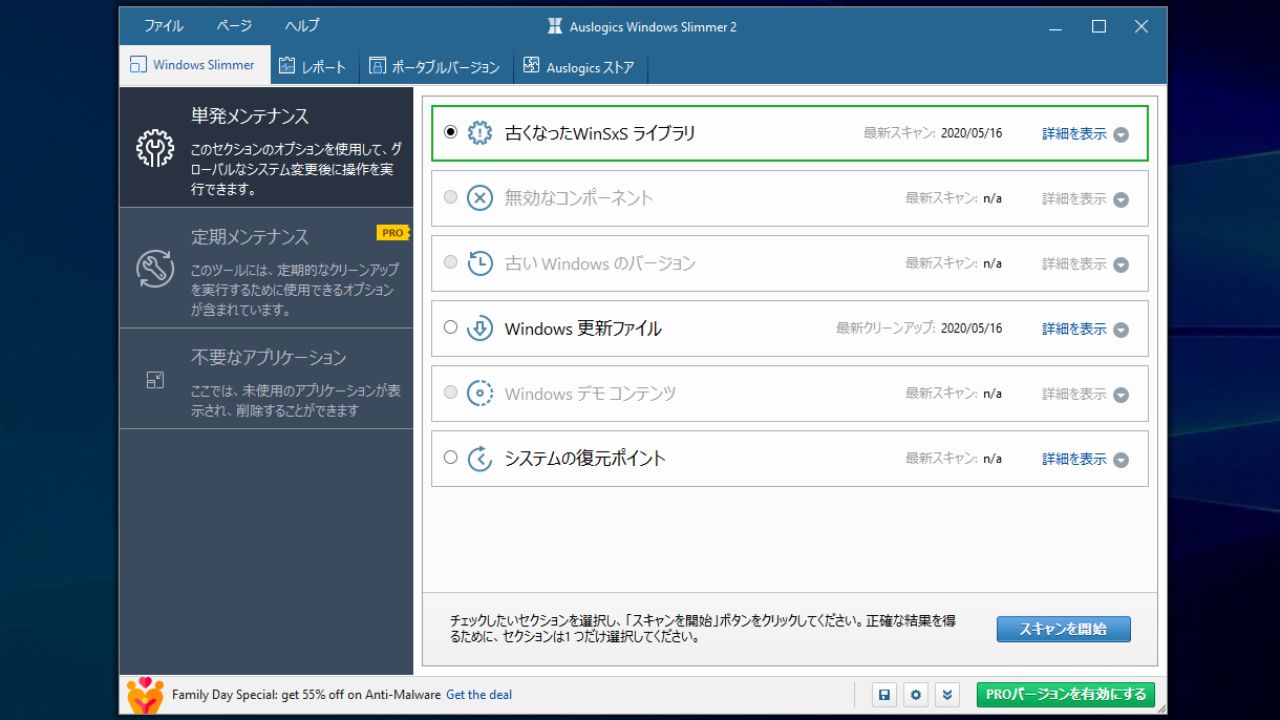The height and width of the screenshot is (720, 1280).
Task: Click the double chevron down icon in status bar
Action: click(947, 695)
